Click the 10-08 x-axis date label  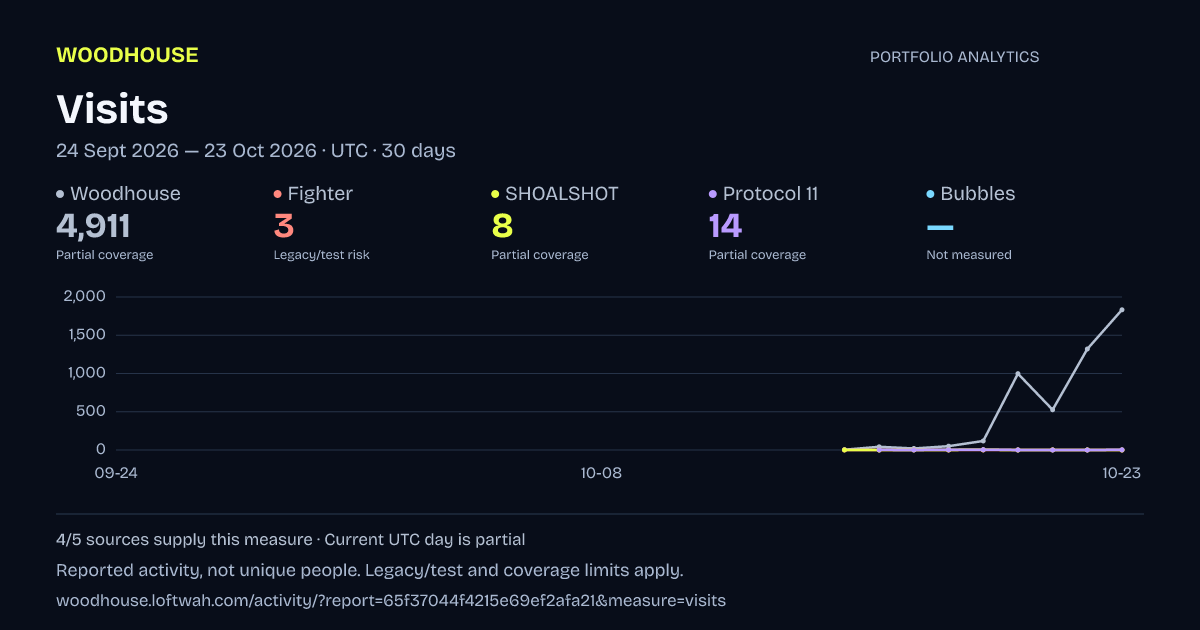(601, 473)
